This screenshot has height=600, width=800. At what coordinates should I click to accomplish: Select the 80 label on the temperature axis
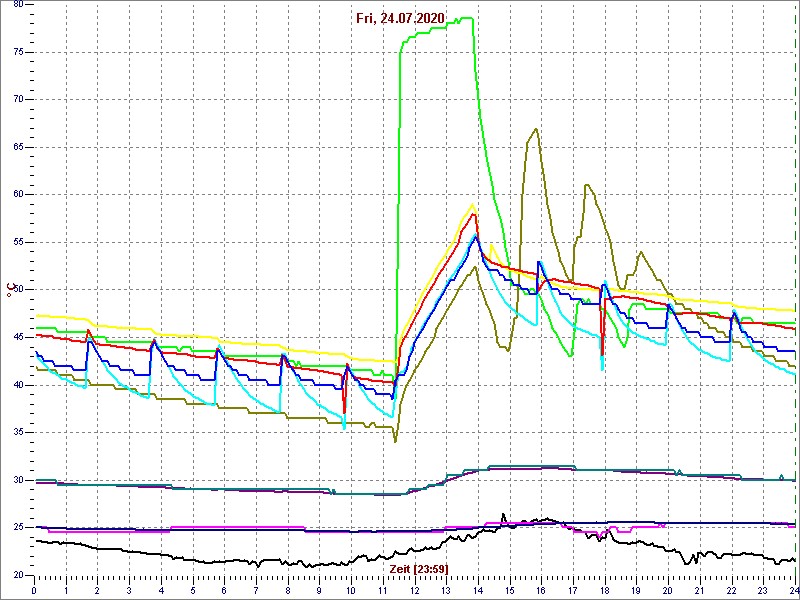19,5
